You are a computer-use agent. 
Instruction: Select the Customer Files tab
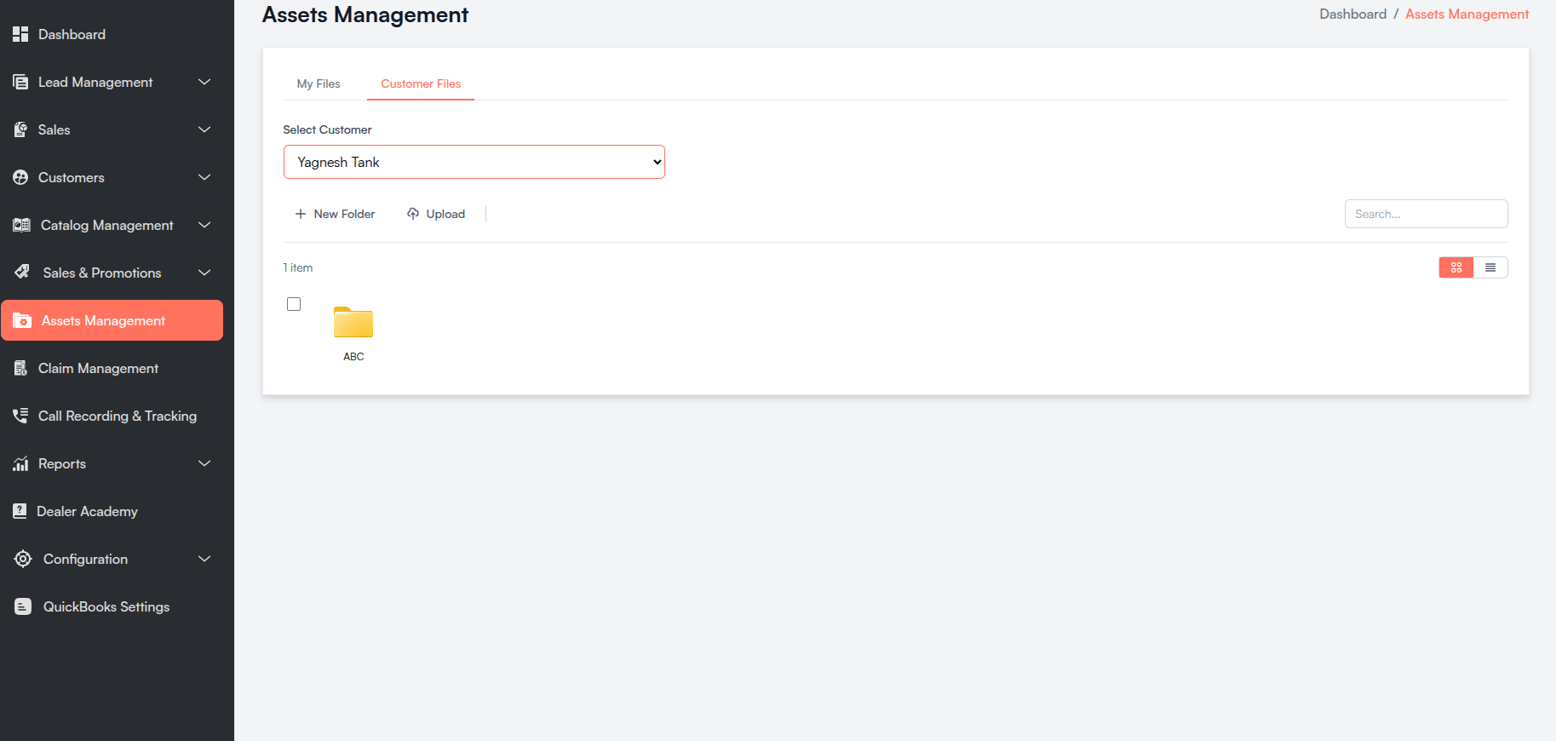[x=421, y=83]
